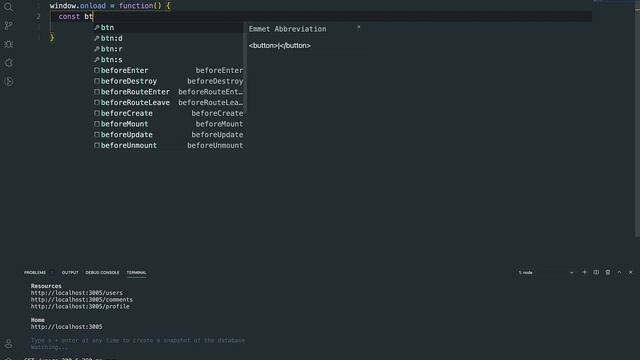Image resolution: width=640 pixels, height=360 pixels.
Task: Pick the beforeUnmount suggestion
Action: click(x=168, y=145)
